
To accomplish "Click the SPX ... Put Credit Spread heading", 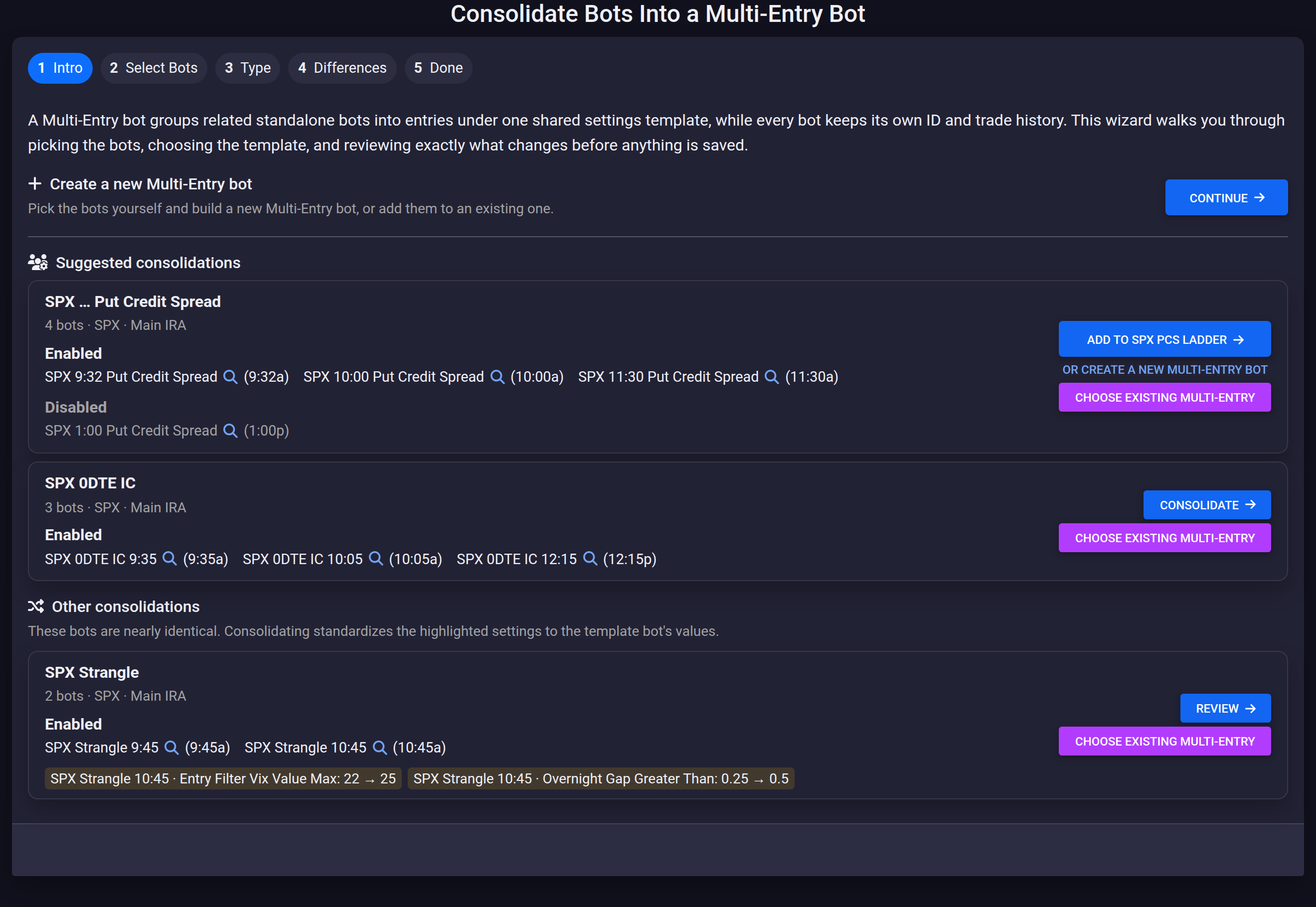I will click(x=133, y=302).
